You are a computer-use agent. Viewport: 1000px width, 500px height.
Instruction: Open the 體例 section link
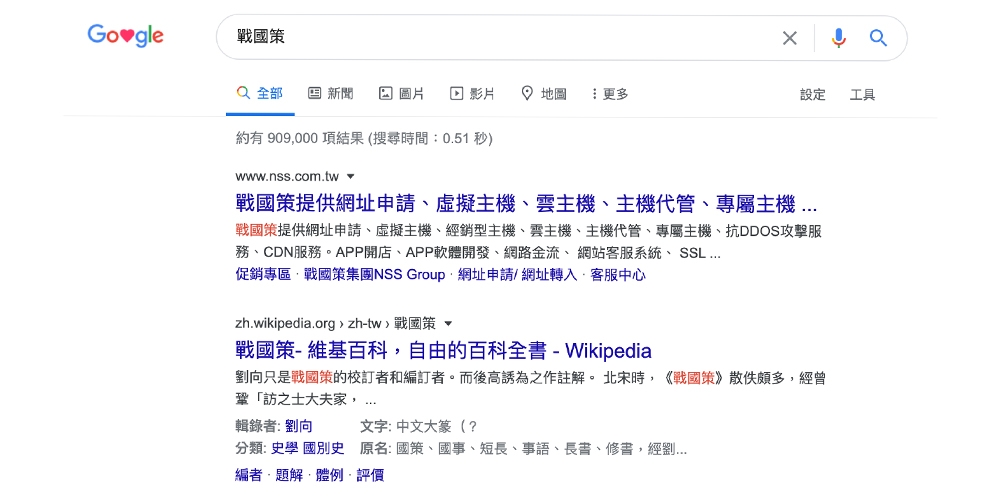[x=329, y=475]
